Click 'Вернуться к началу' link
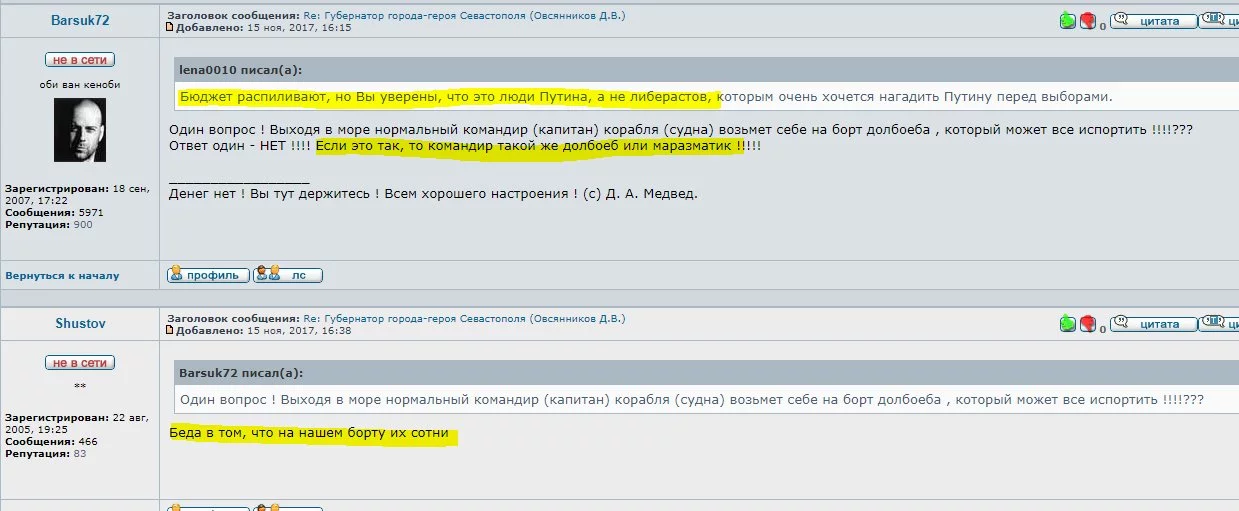This screenshot has width=1239, height=511. coord(62,276)
